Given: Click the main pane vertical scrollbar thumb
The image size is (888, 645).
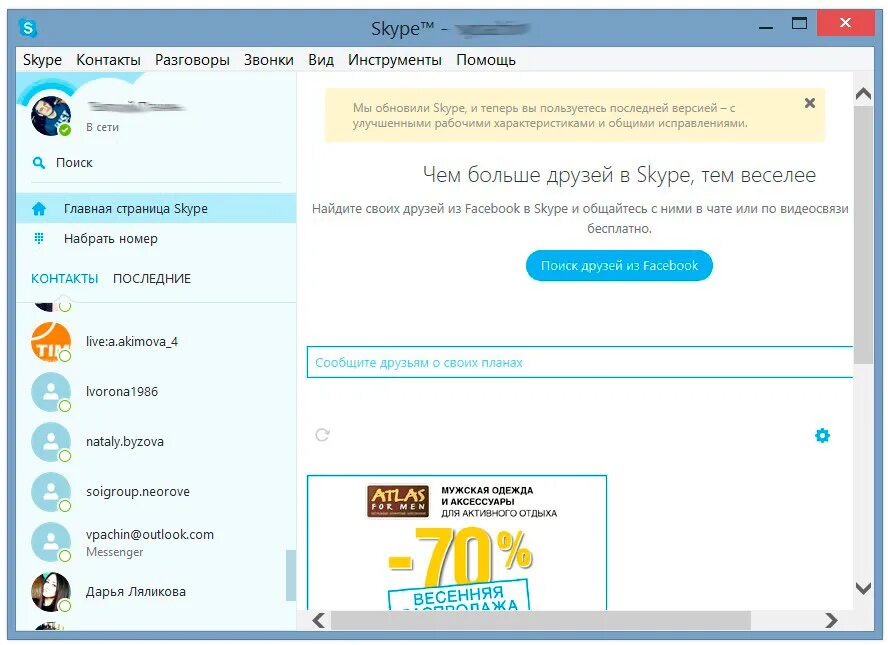Looking at the screenshot, I should pos(863,235).
